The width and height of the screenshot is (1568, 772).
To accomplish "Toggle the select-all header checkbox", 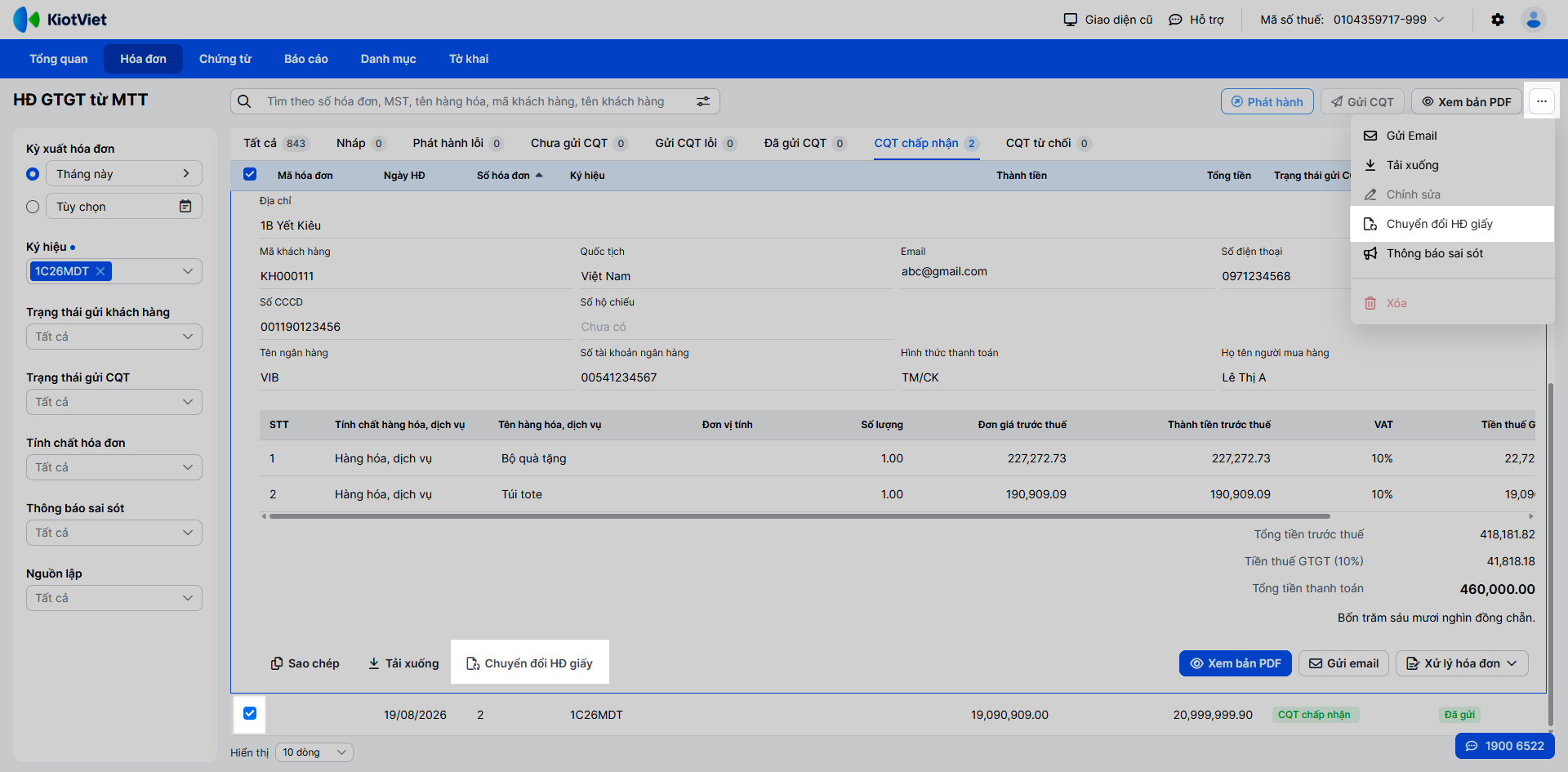I will tap(250, 174).
